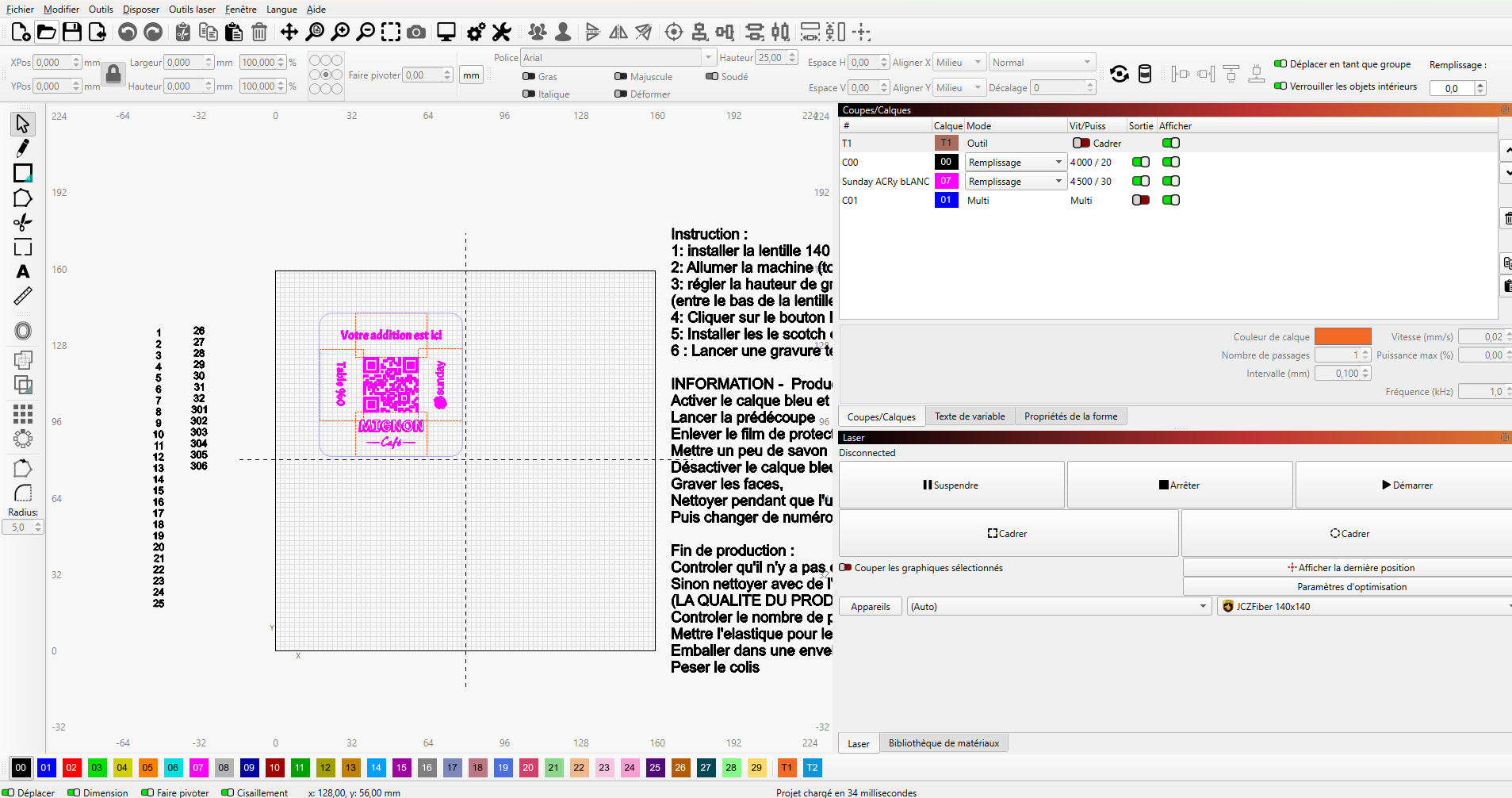Image resolution: width=1512 pixels, height=798 pixels.
Task: Toggle output for C00 layer
Action: (1140, 162)
